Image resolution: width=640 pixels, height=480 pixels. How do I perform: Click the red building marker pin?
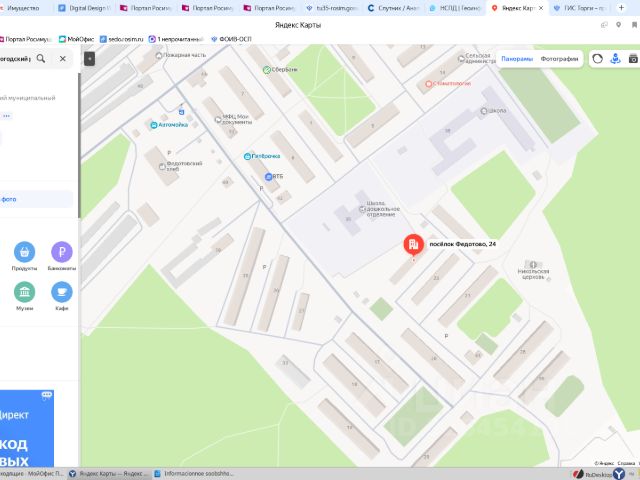pyautogui.click(x=413, y=246)
